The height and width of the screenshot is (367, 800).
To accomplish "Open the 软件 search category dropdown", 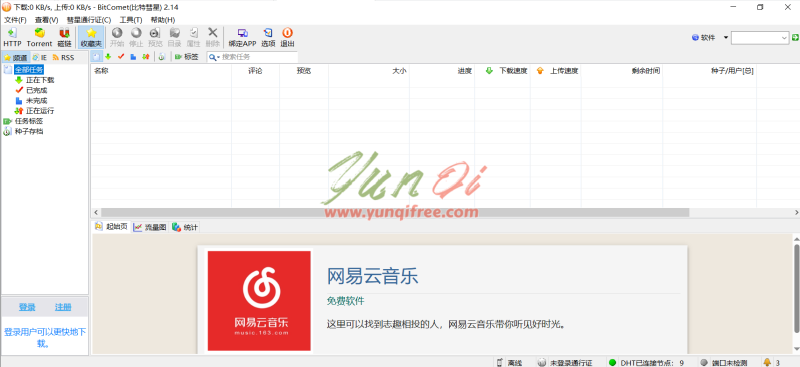I will tap(710, 38).
